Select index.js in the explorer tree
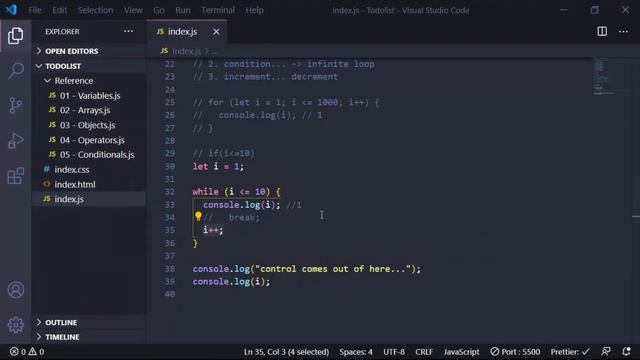 click(x=69, y=199)
